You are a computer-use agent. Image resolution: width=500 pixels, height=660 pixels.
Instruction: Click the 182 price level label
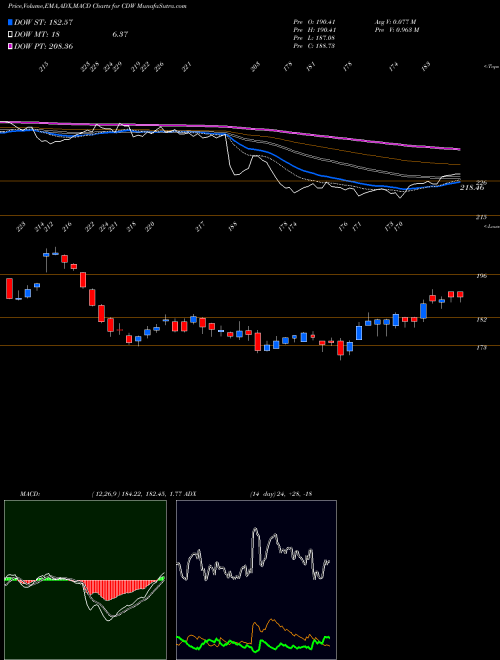(482, 320)
